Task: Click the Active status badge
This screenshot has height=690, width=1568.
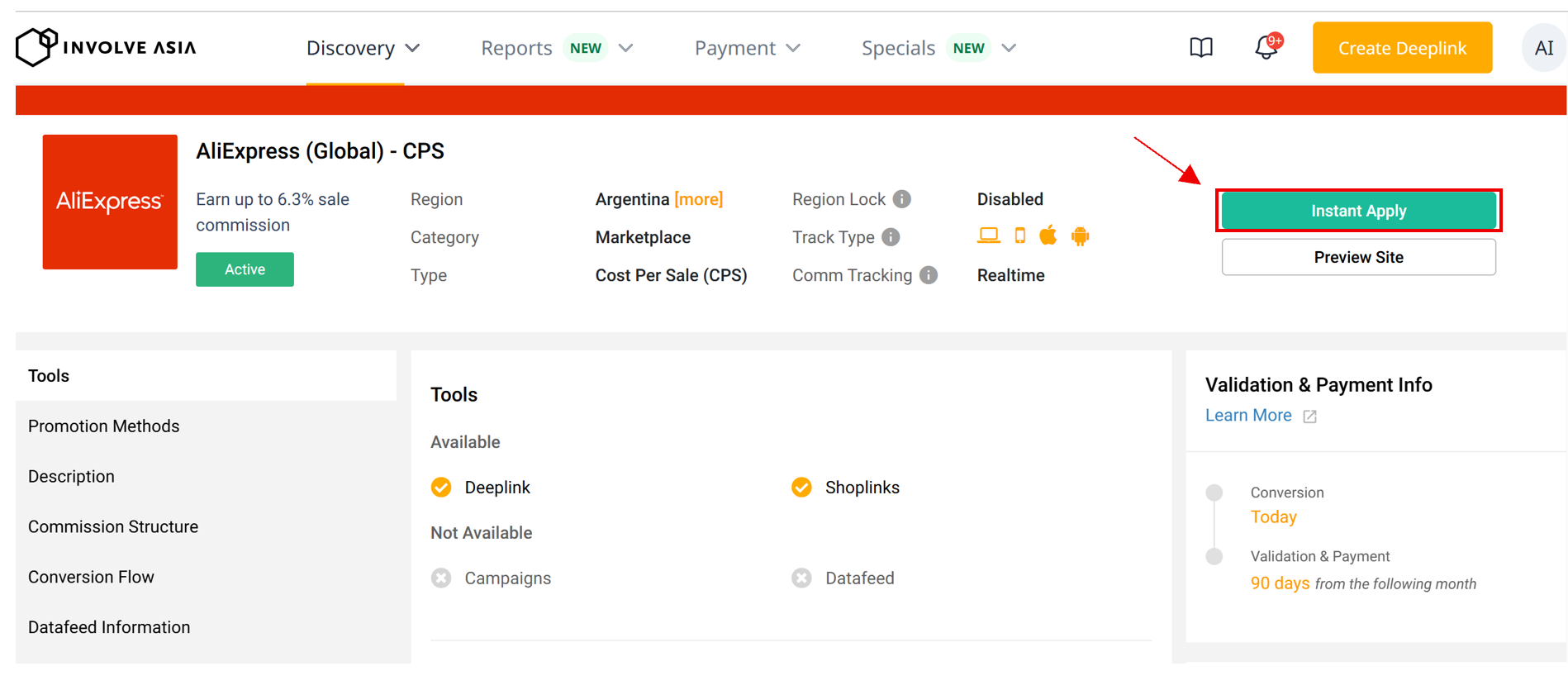Action: [245, 269]
